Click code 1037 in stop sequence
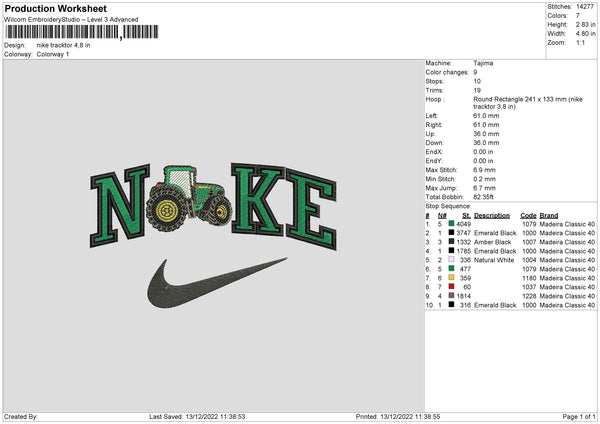 [x=529, y=287]
